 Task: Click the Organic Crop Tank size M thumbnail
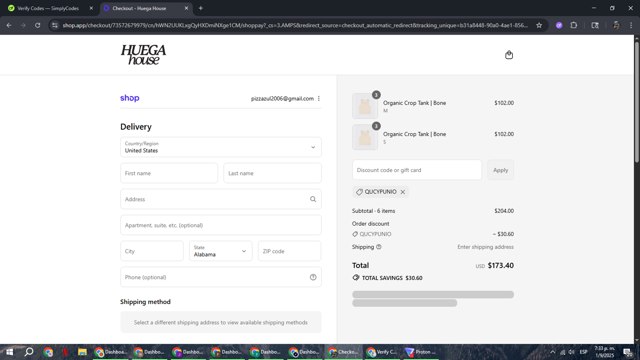364,106
